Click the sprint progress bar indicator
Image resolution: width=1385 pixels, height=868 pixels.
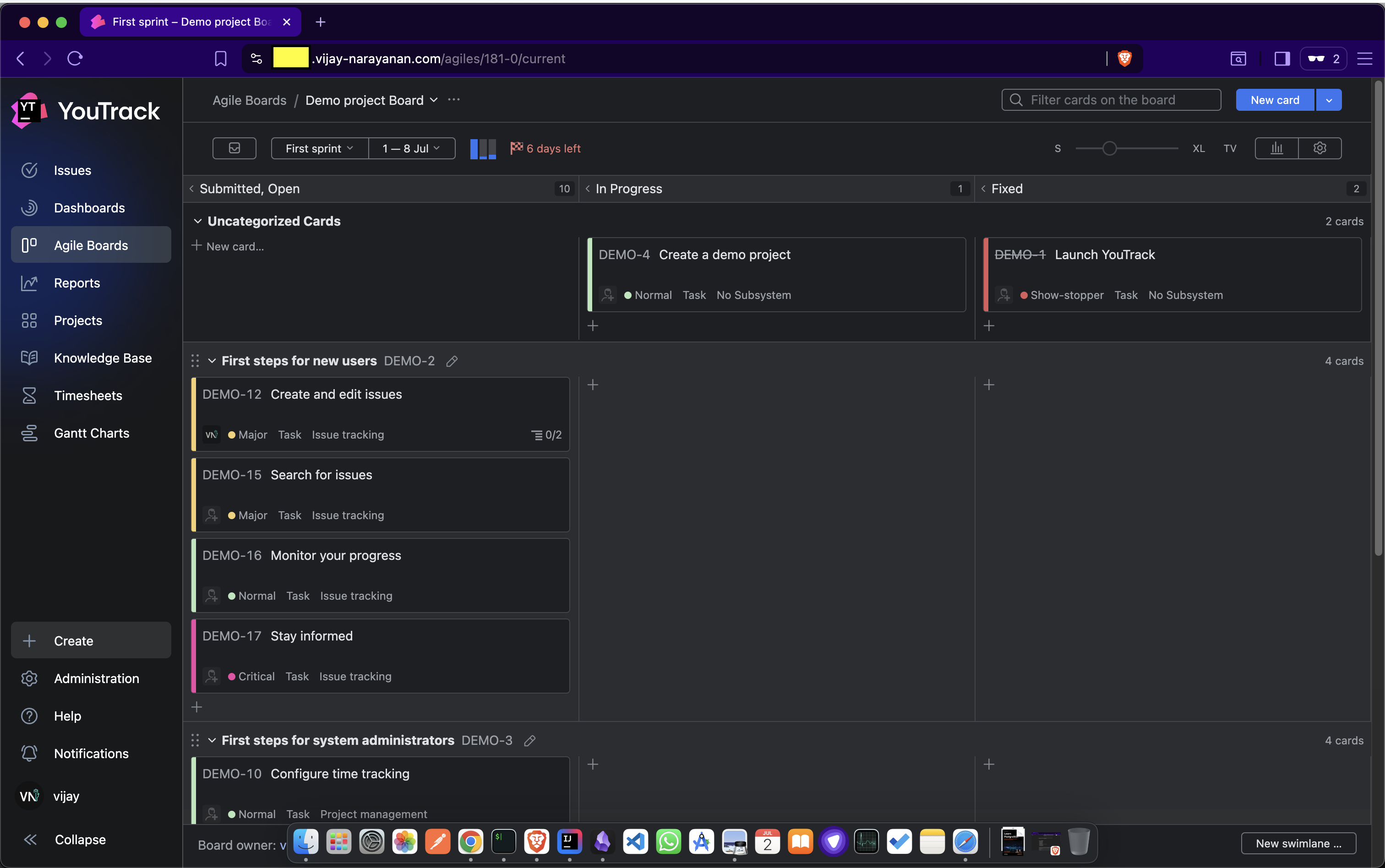pos(483,149)
